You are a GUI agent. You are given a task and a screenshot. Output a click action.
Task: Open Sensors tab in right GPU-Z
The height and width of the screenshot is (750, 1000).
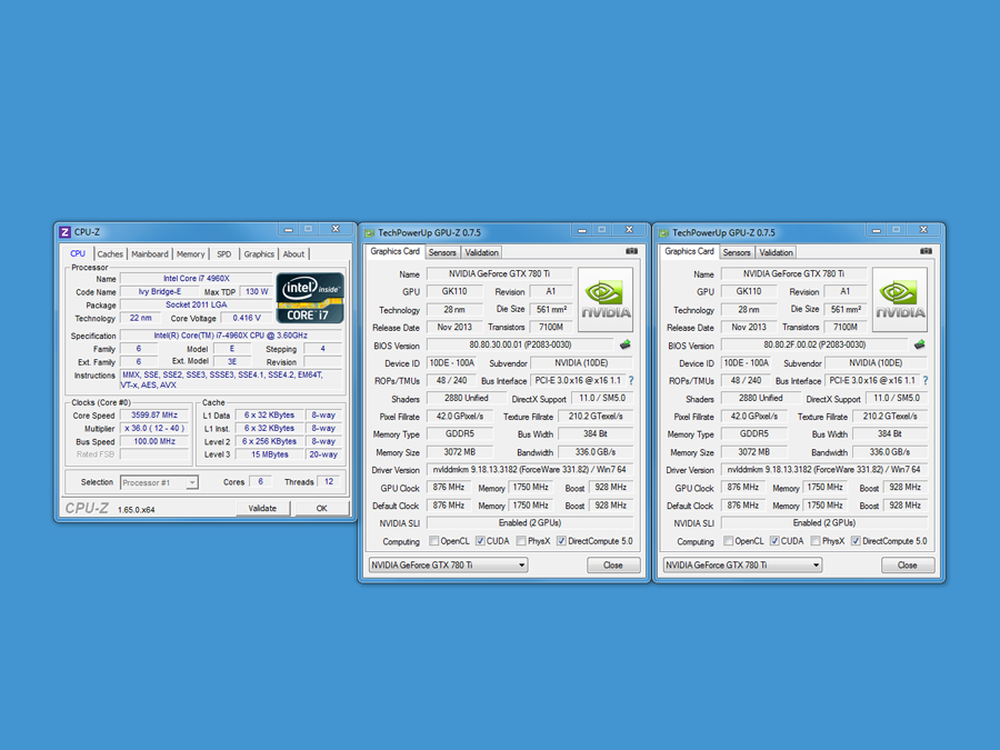tap(737, 253)
